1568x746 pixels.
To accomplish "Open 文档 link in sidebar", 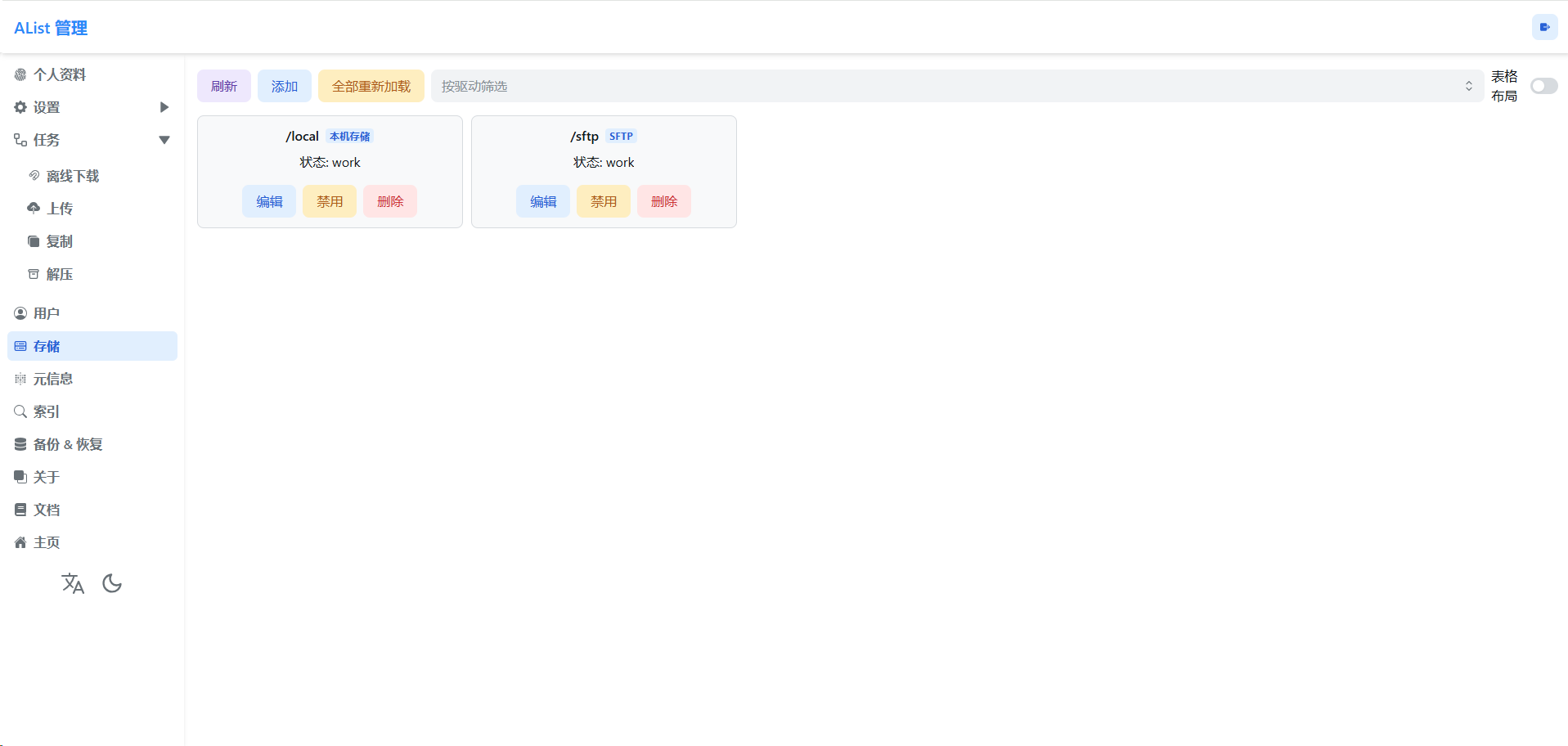I will [x=92, y=510].
